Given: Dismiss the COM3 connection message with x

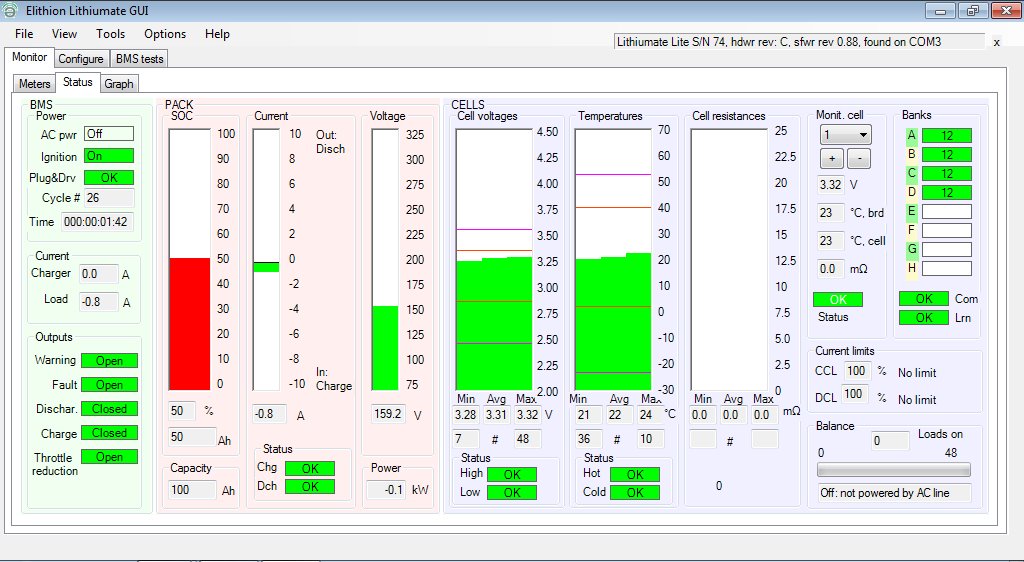Looking at the screenshot, I should pyautogui.click(x=997, y=42).
